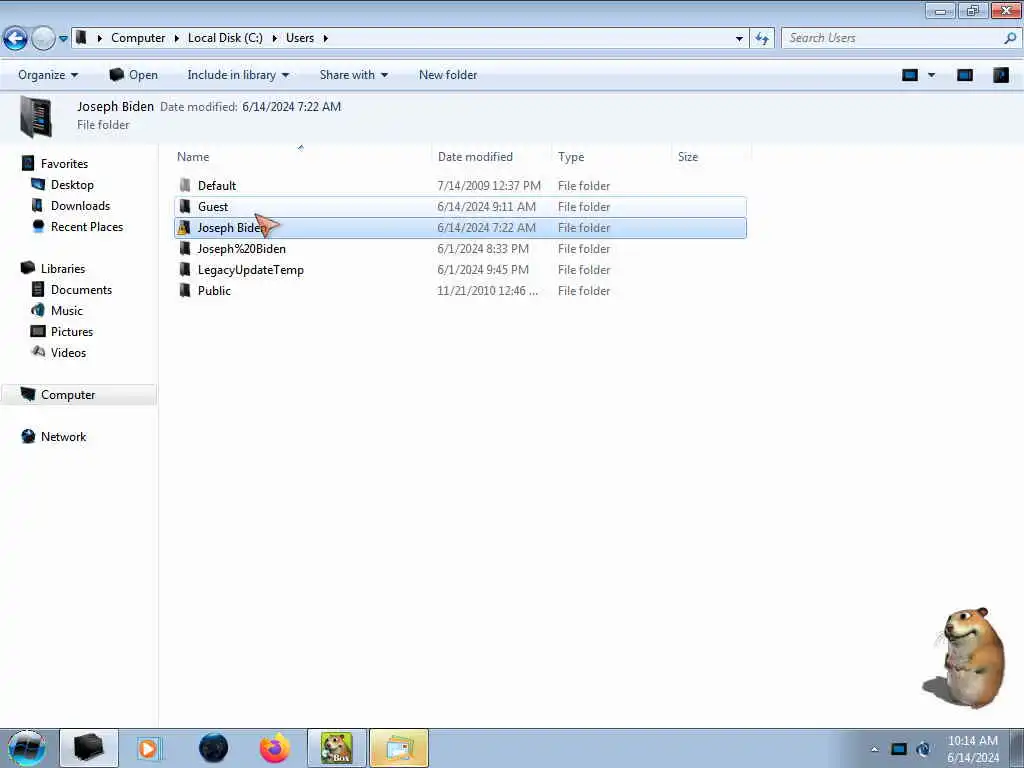This screenshot has height=768, width=1024.
Task: Select Joseph%20Biden folder icon
Action: click(x=185, y=248)
